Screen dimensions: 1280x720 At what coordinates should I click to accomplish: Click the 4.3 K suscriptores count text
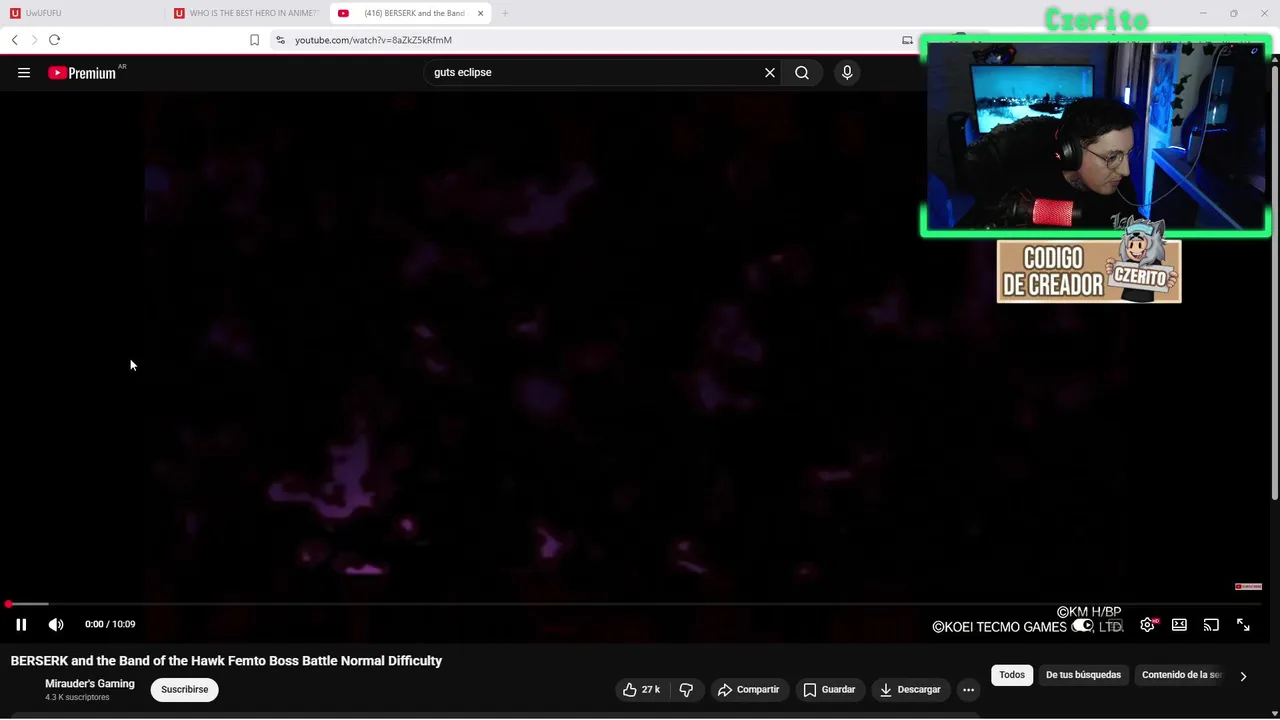[x=77, y=697]
